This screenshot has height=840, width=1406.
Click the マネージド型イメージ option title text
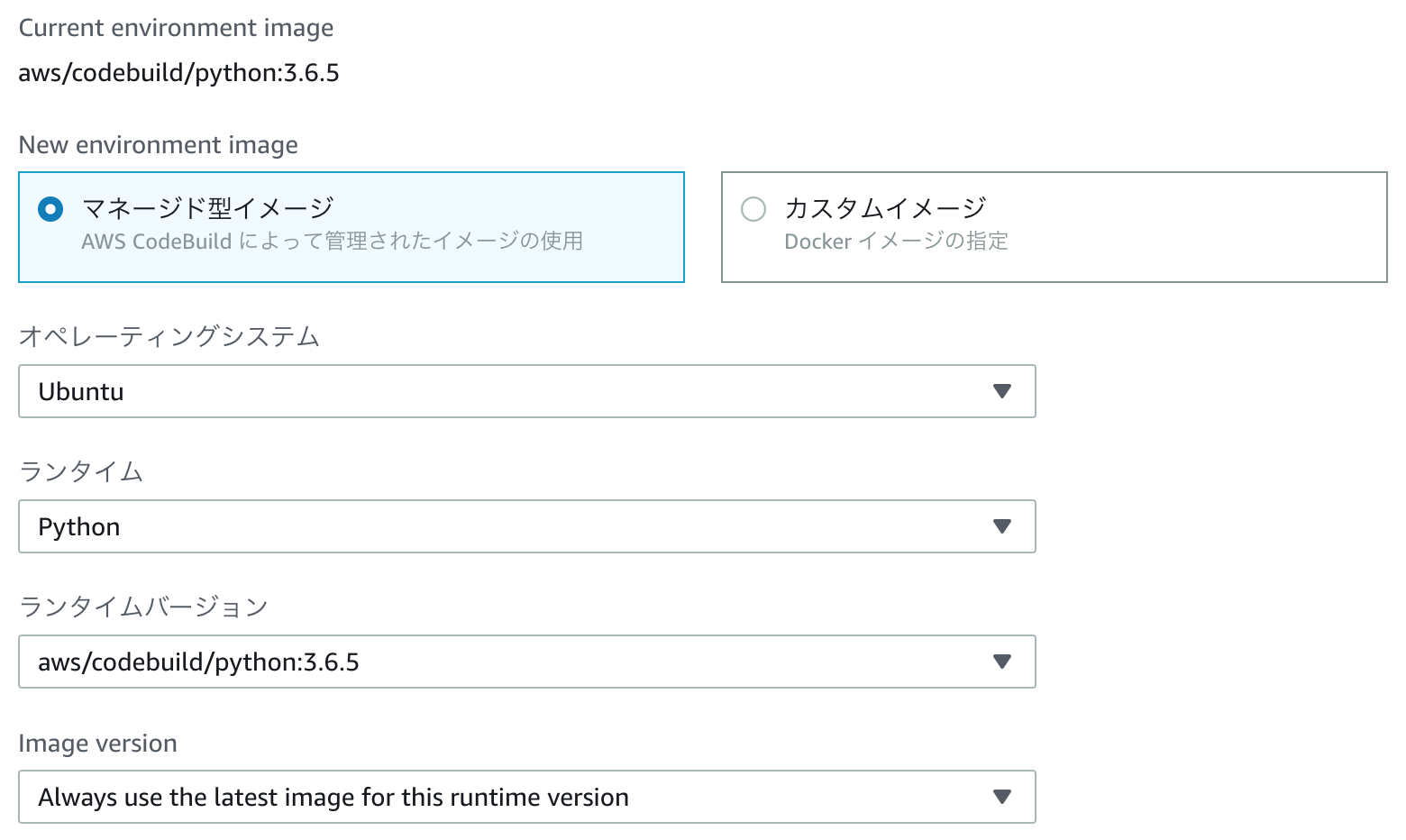(208, 208)
